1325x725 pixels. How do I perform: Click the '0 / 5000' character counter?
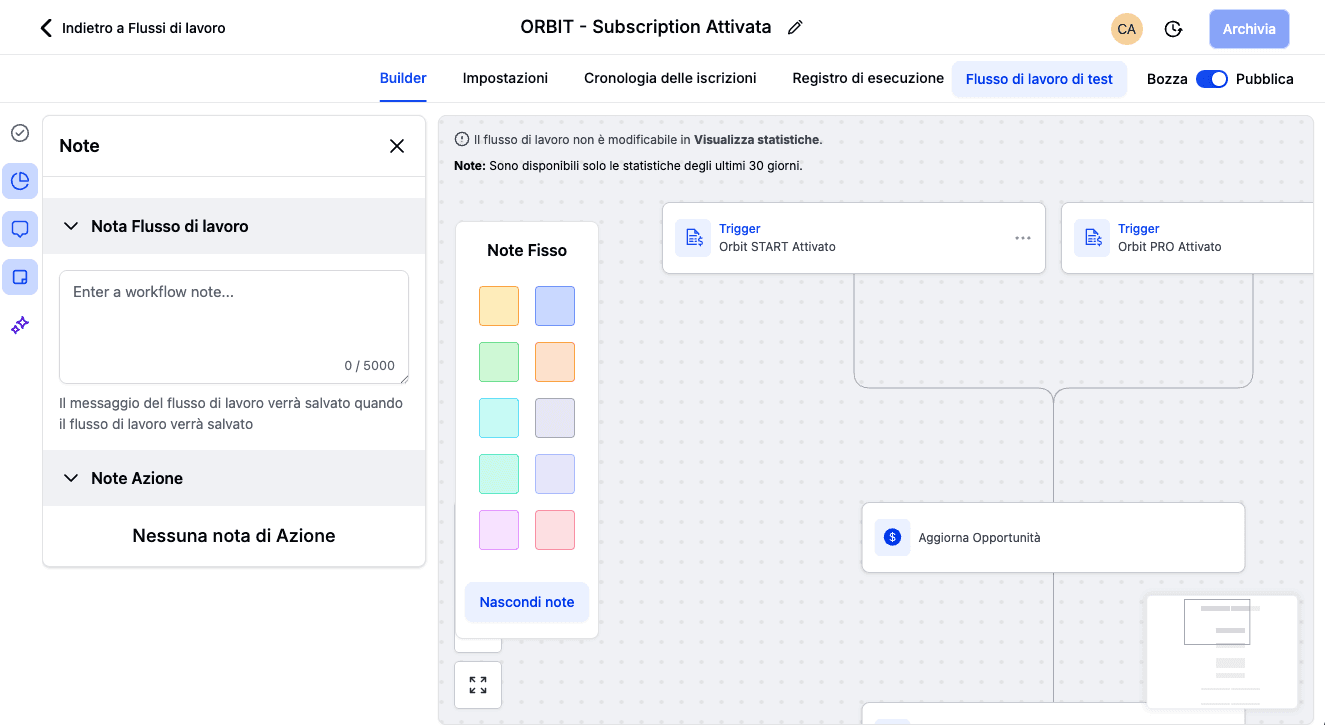coord(370,366)
